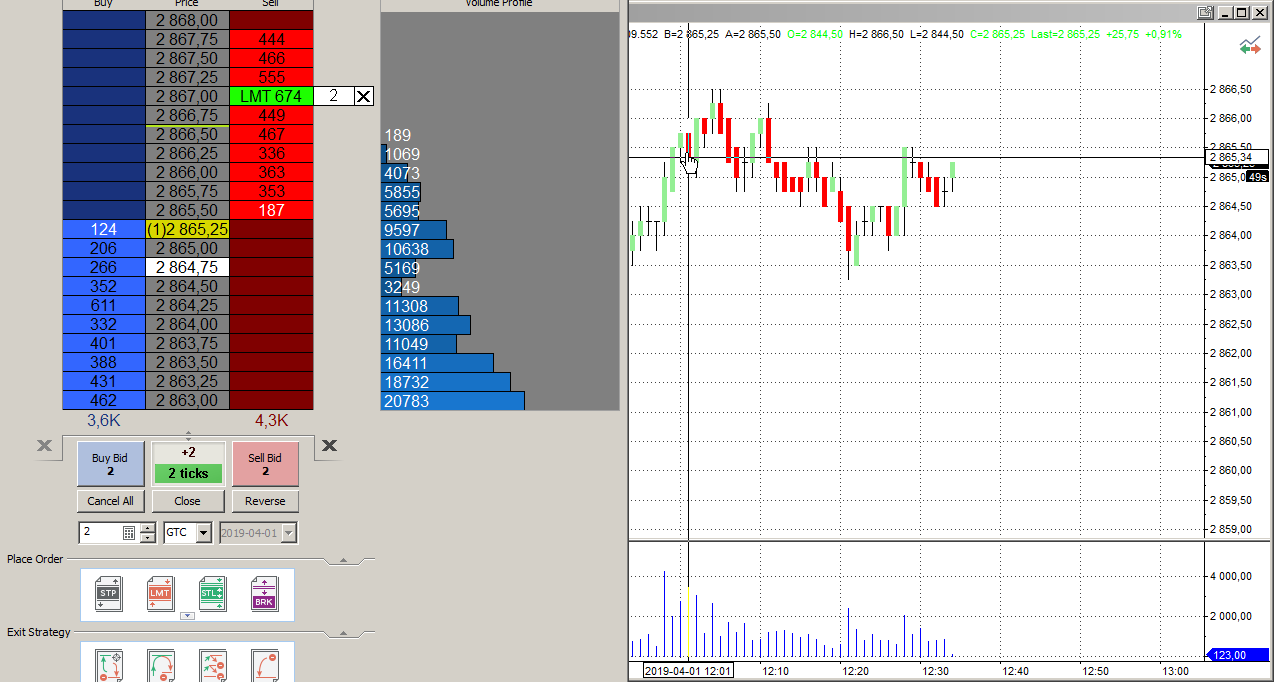
Task: Click the price cell 2 868,00
Action: 187,20
